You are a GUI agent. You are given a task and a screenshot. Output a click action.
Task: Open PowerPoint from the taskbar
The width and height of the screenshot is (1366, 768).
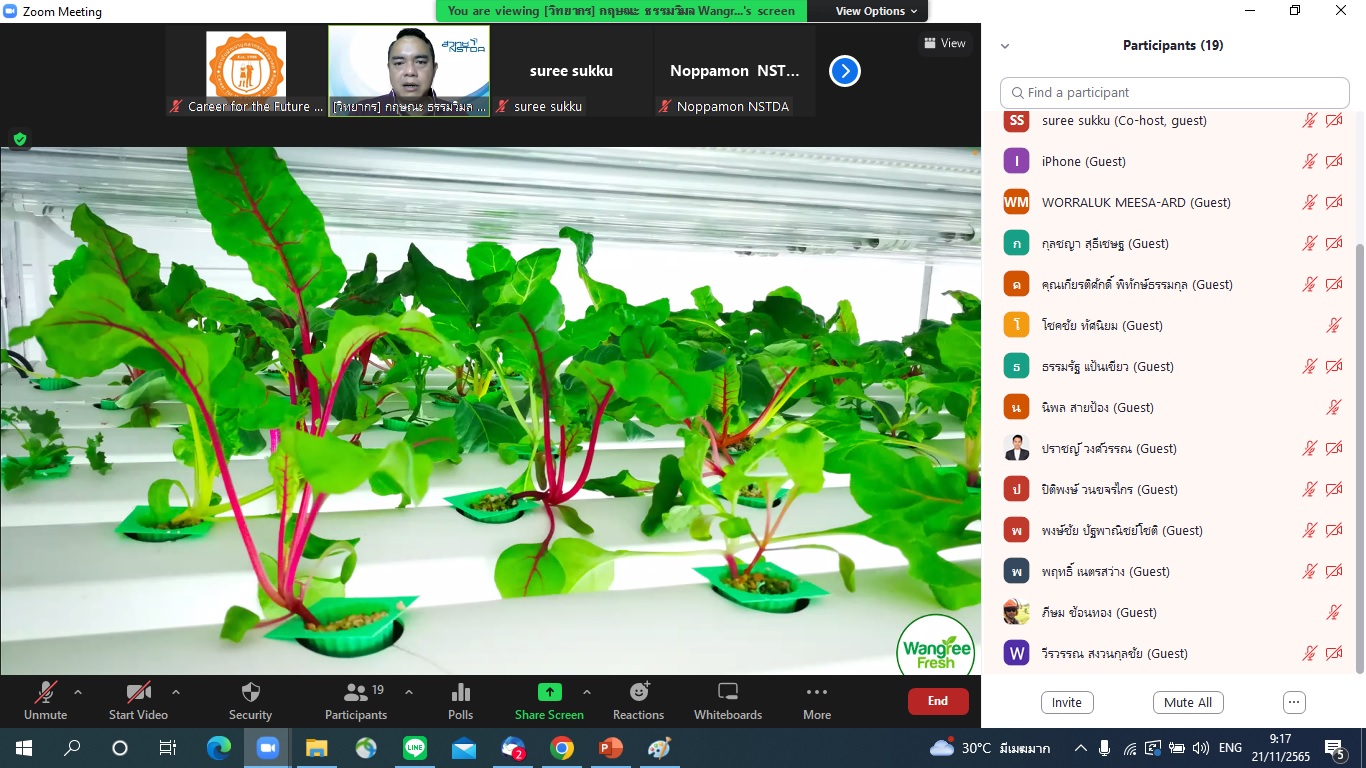(610, 748)
